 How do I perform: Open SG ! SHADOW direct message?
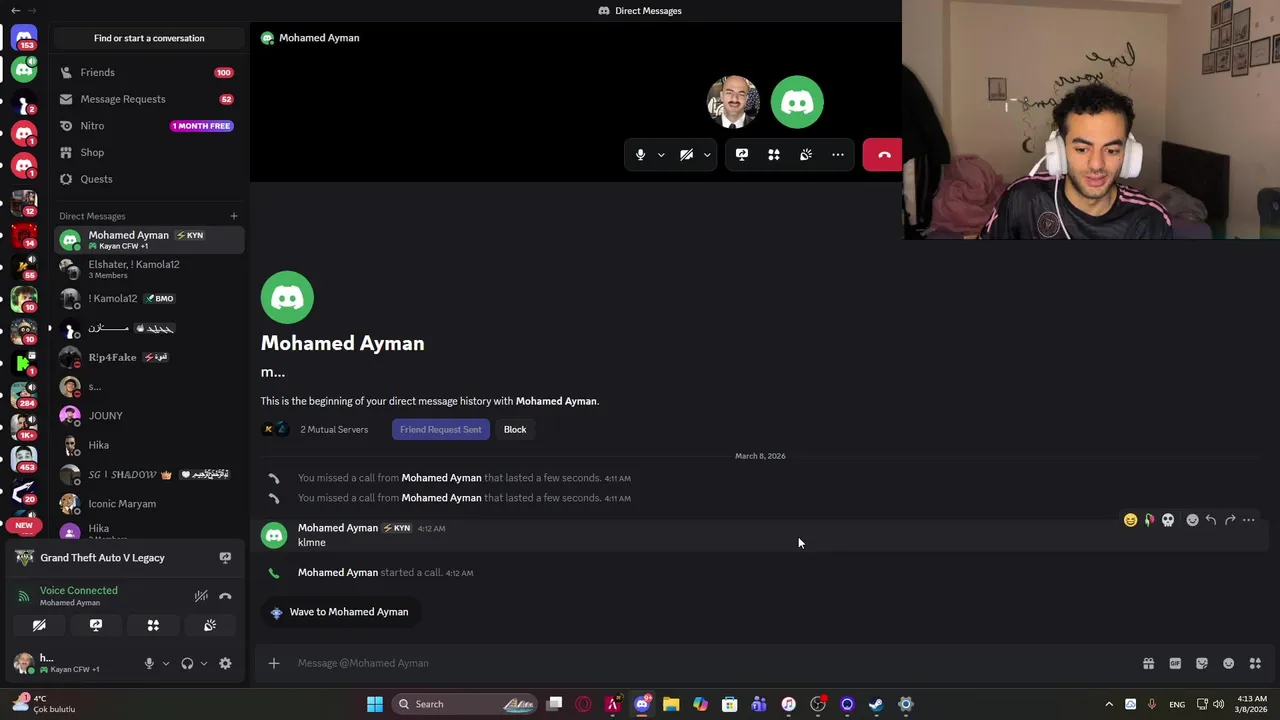point(148,475)
